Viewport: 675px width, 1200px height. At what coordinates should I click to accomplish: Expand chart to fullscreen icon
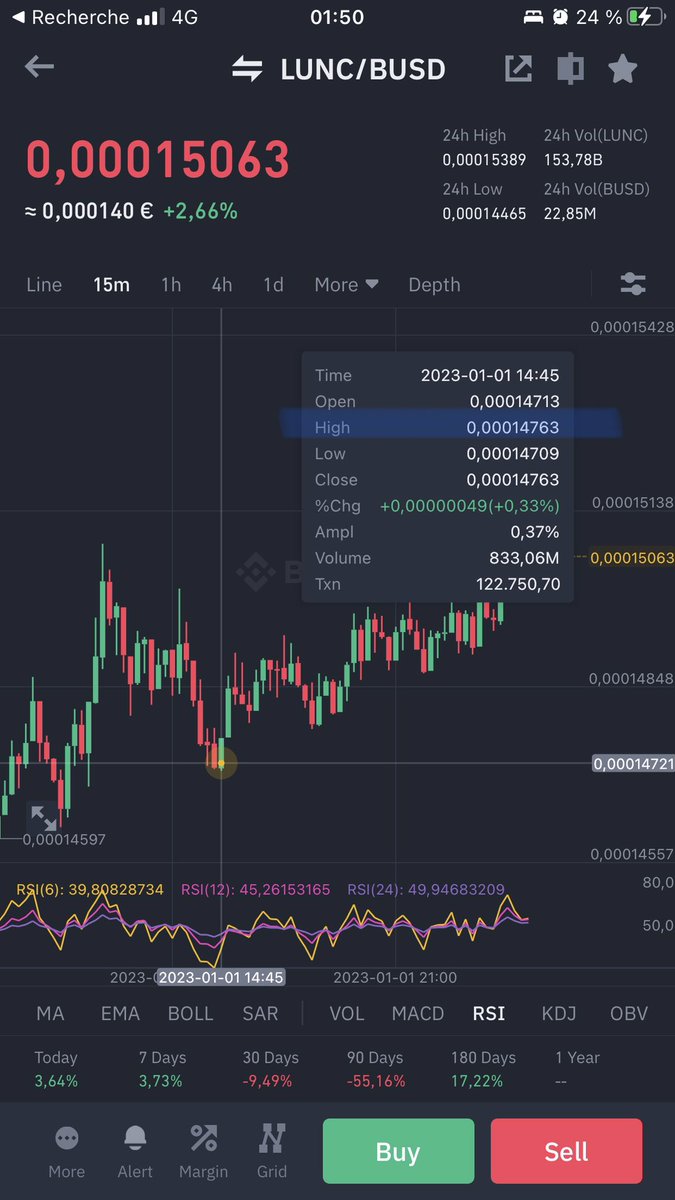[43, 817]
